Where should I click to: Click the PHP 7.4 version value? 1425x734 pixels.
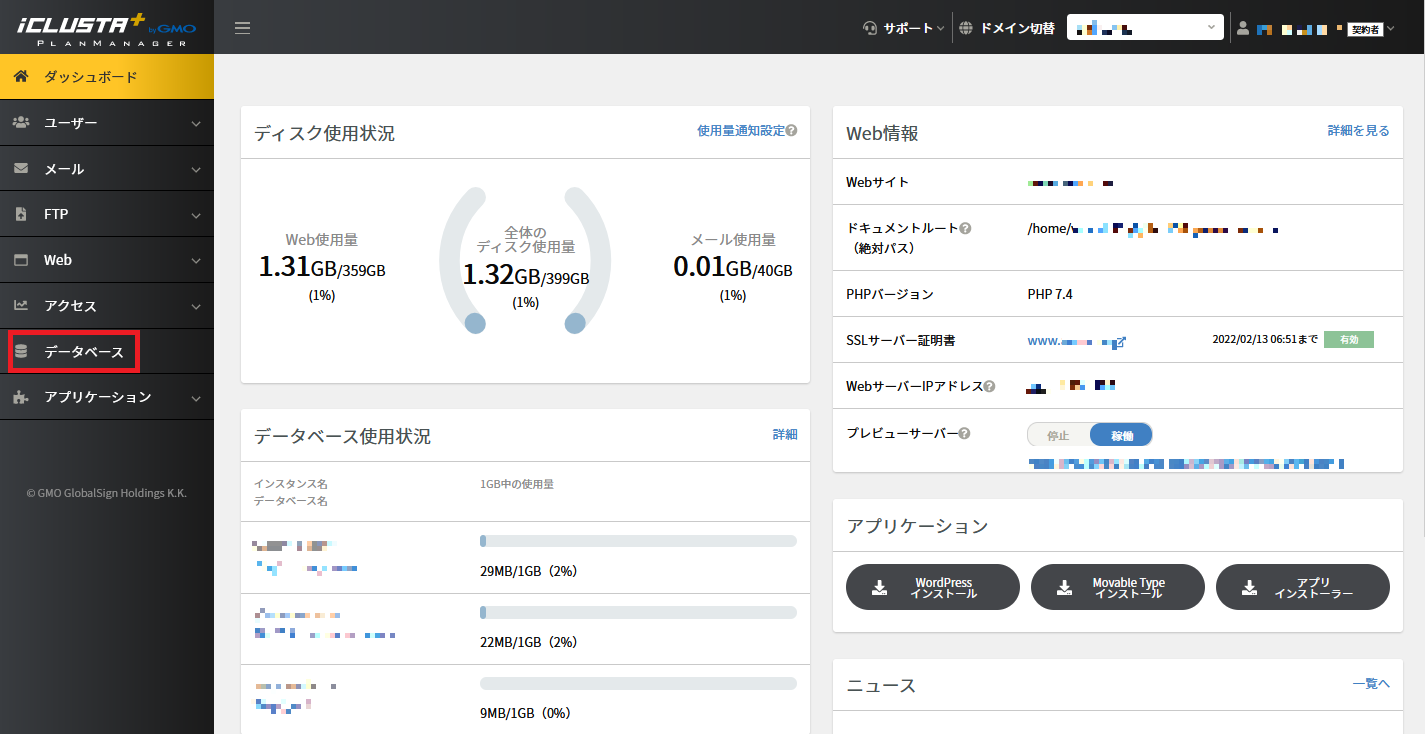point(1049,294)
